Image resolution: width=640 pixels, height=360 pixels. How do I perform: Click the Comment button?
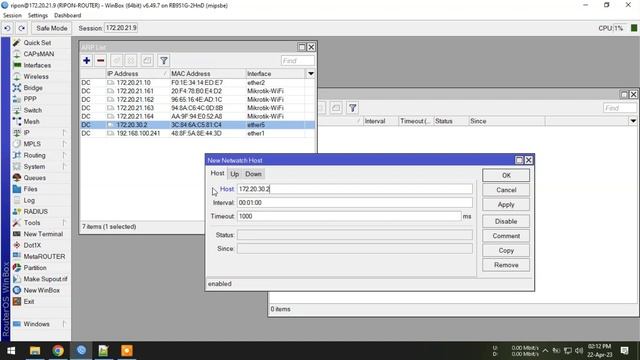(506, 236)
